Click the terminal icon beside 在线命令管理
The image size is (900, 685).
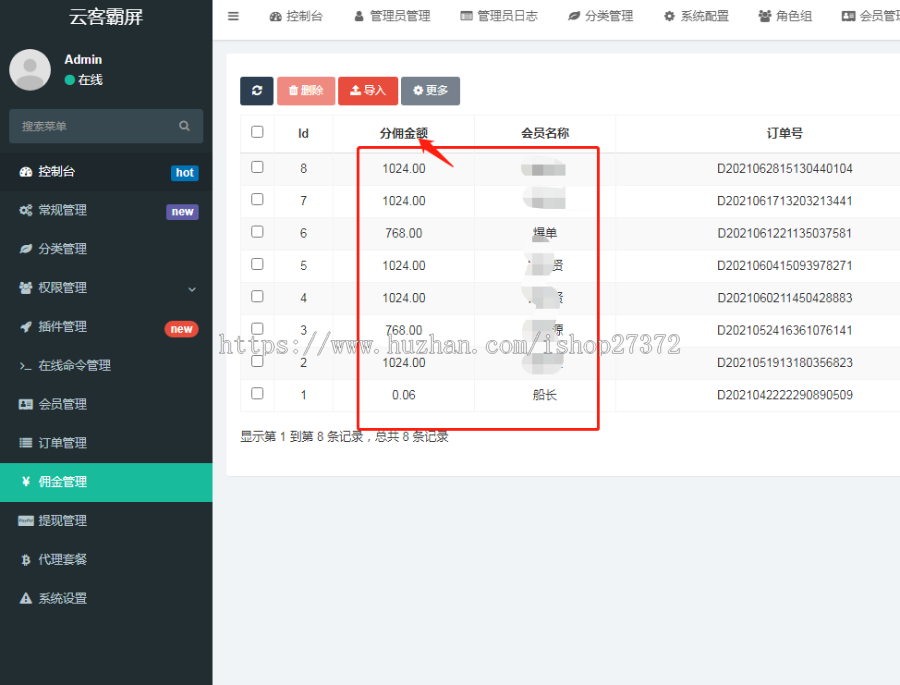(26, 366)
